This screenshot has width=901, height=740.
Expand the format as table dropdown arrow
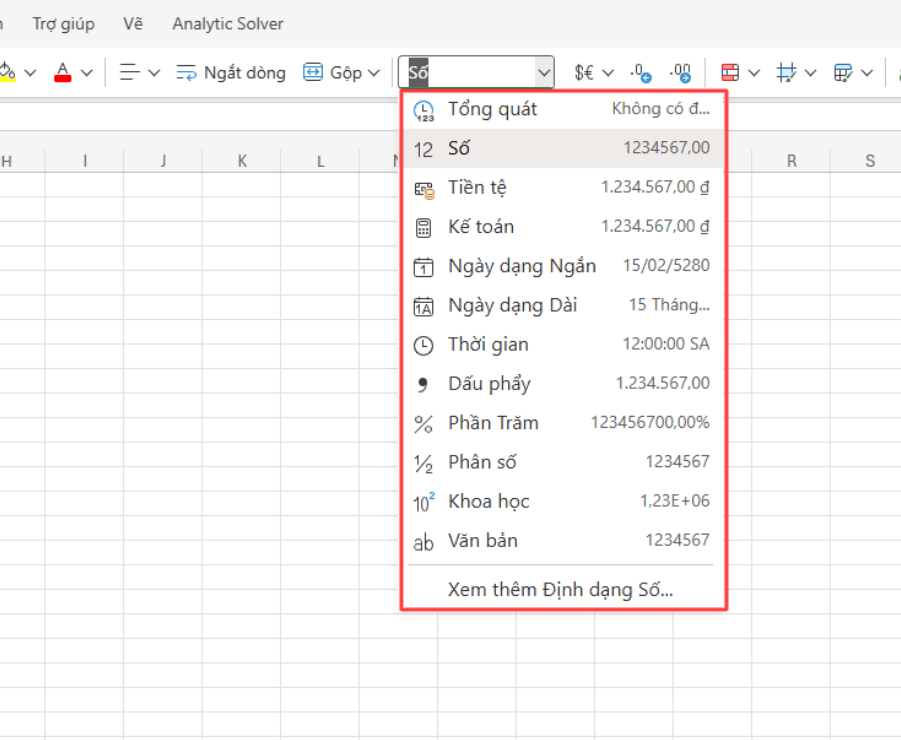pyautogui.click(x=868, y=73)
